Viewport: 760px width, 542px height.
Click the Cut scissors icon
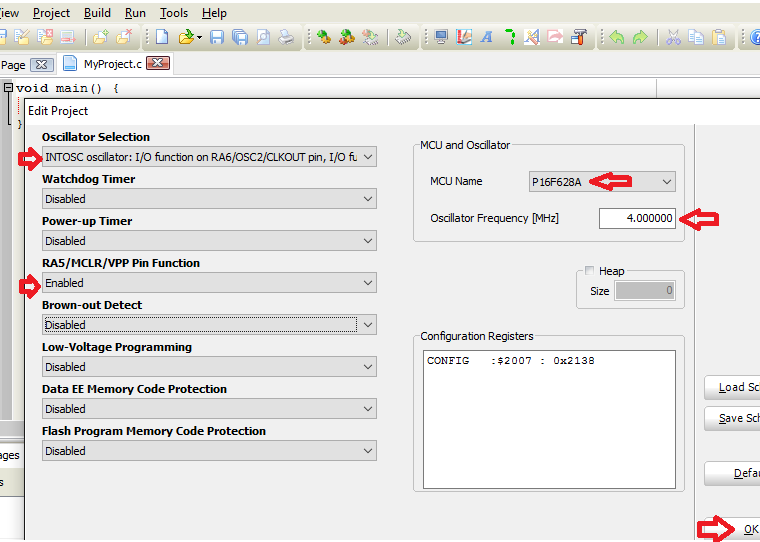point(673,37)
